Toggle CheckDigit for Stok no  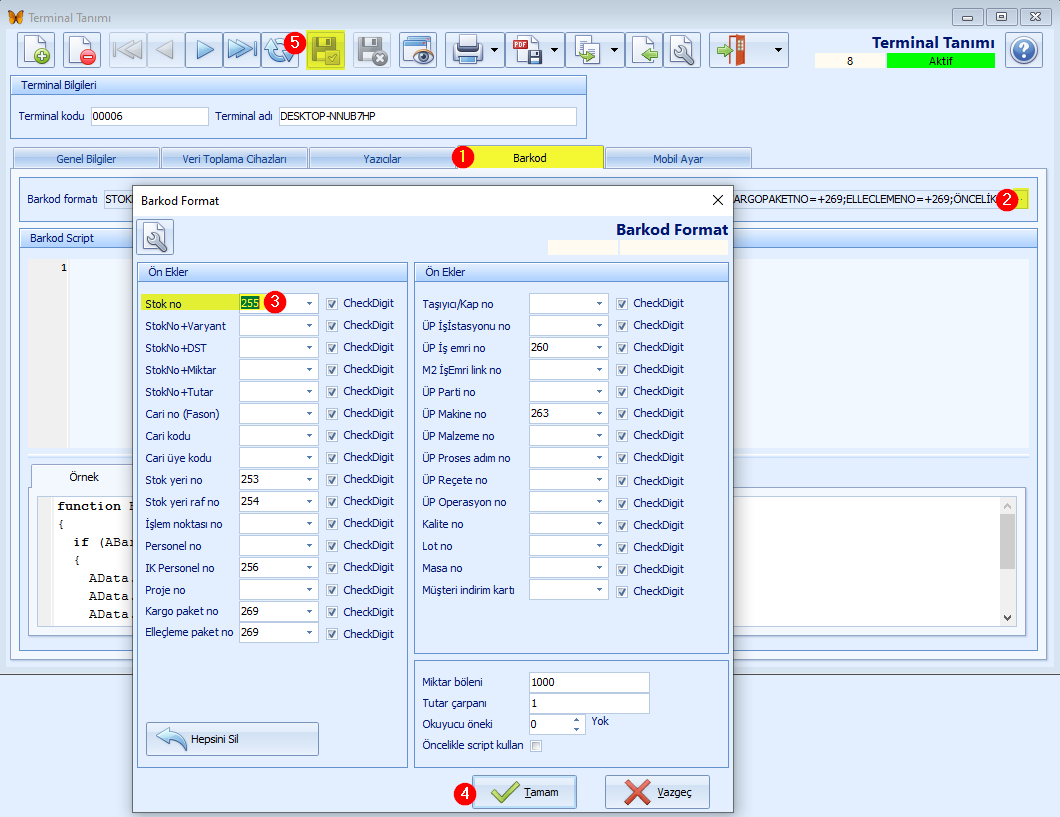point(332,304)
